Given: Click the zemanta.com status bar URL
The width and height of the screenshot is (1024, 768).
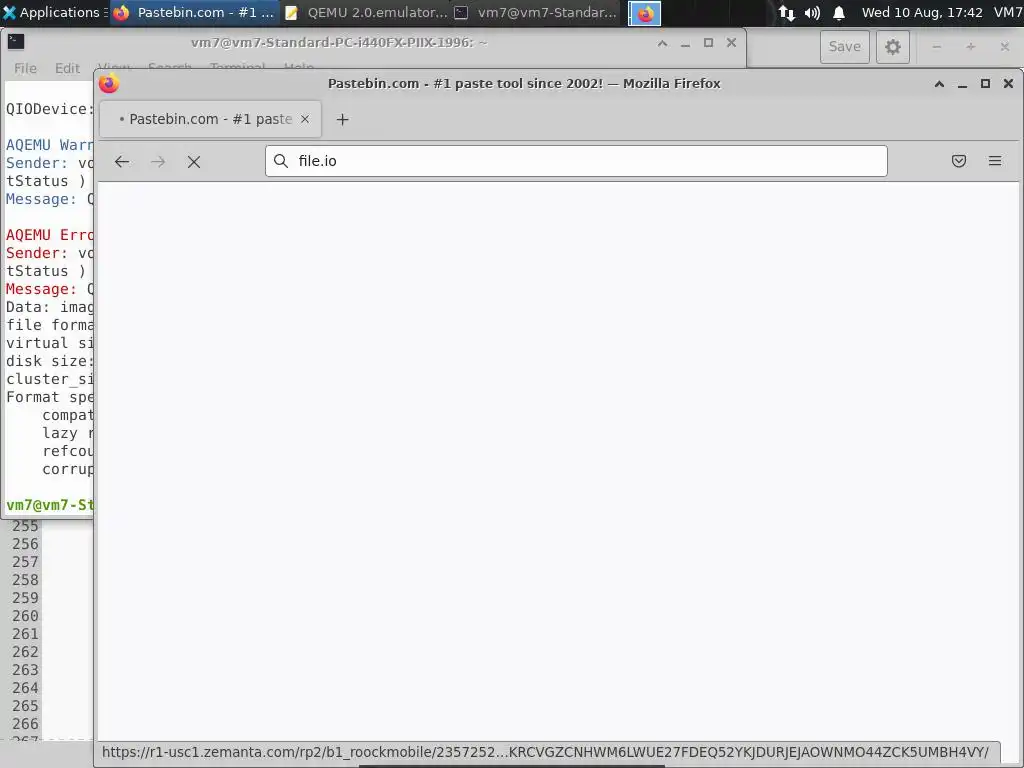Looking at the screenshot, I should [x=545, y=752].
